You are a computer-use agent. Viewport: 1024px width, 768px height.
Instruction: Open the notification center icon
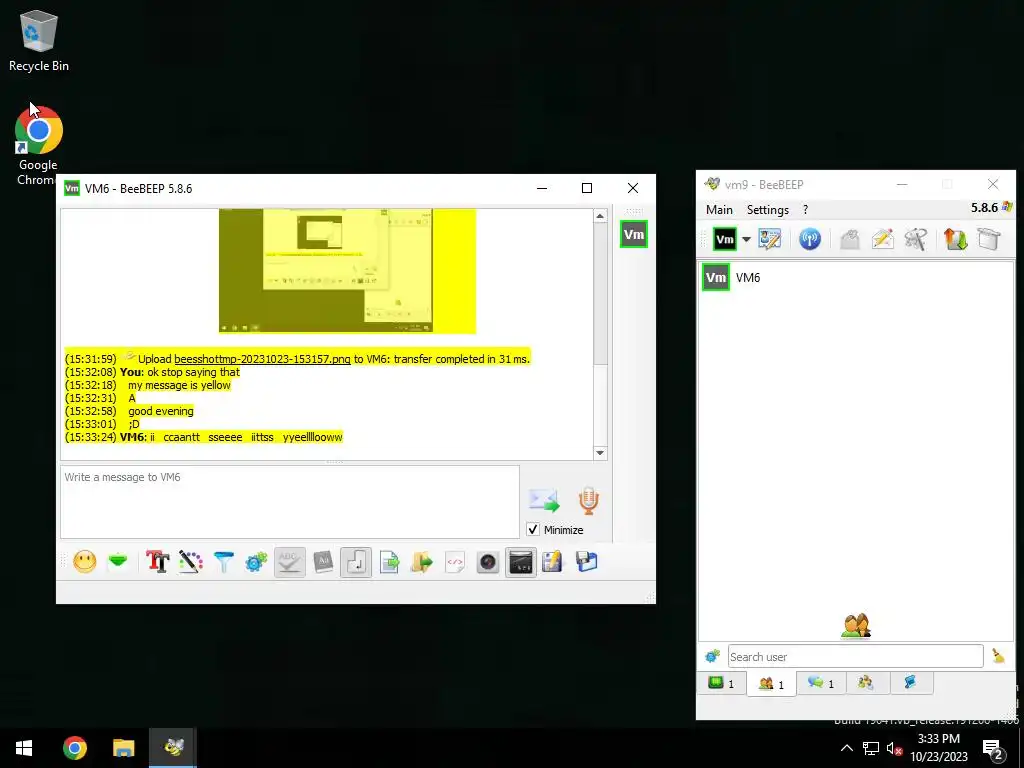(993, 750)
